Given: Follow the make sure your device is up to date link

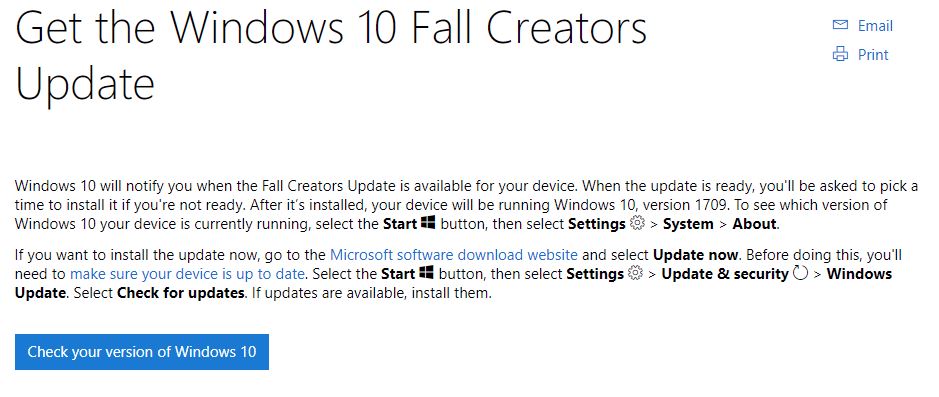Looking at the screenshot, I should tap(187, 274).
